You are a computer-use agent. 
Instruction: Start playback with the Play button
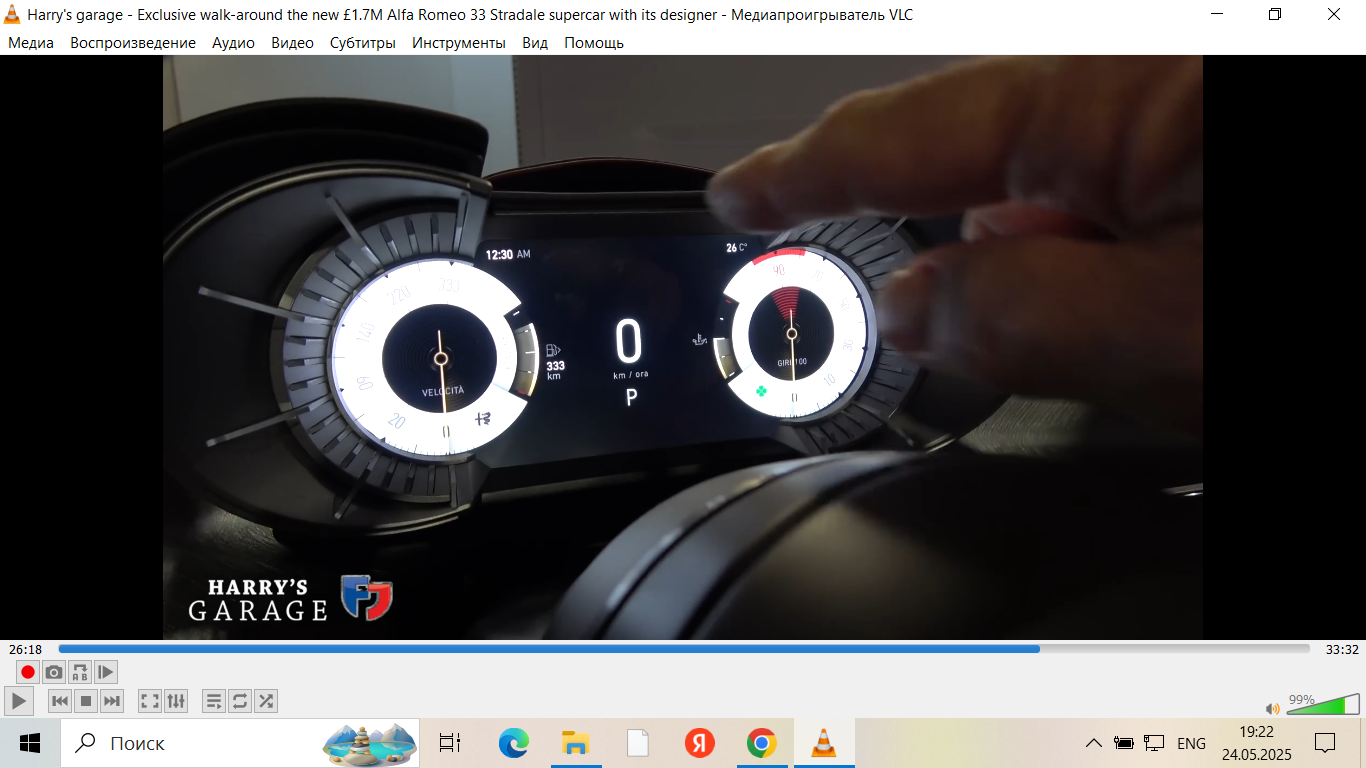coord(19,701)
